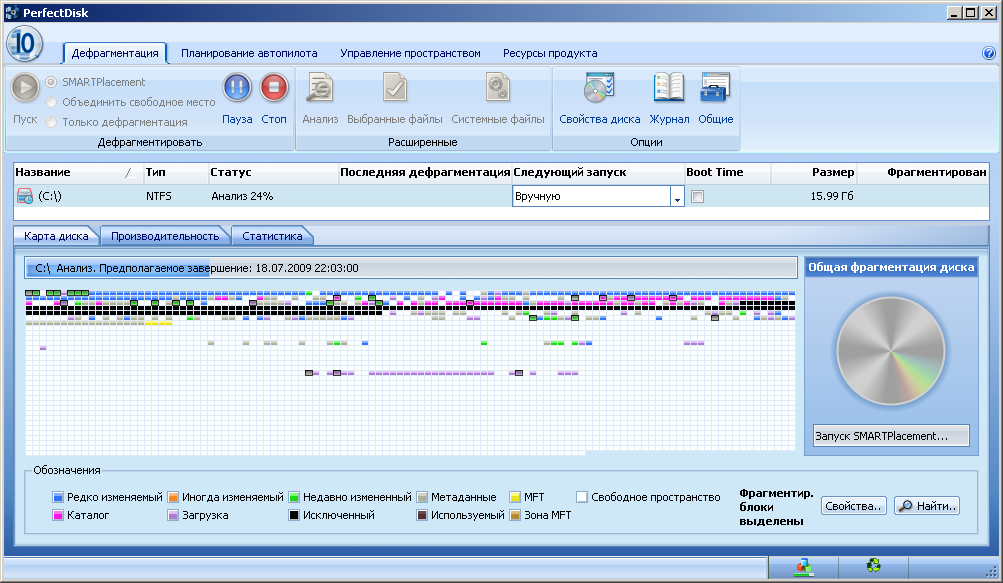Switch to the Статистика tab
The image size is (1003, 583).
(272, 236)
